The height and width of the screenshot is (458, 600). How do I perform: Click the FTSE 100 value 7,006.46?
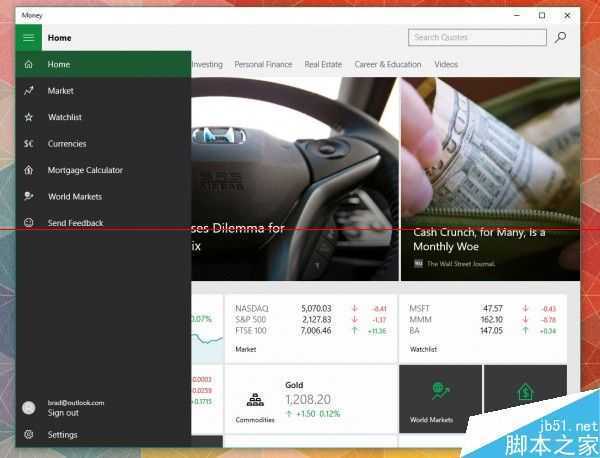pos(316,331)
